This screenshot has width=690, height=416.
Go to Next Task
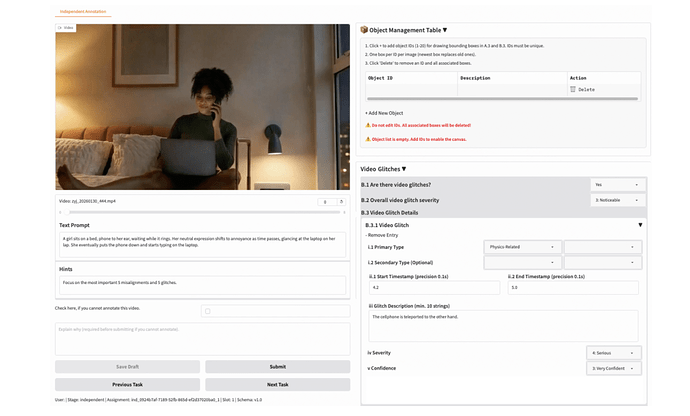tap(277, 384)
